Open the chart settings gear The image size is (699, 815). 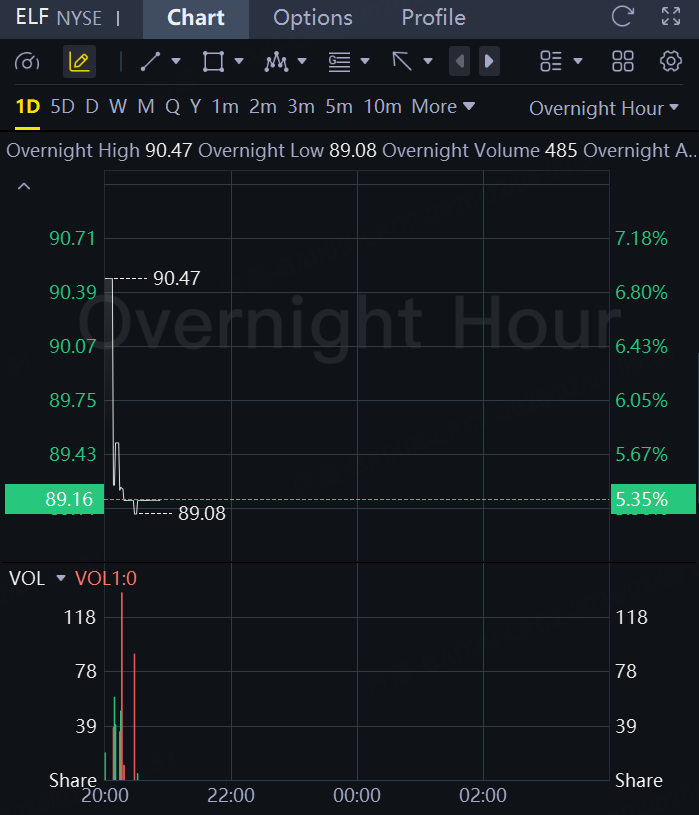coord(670,62)
